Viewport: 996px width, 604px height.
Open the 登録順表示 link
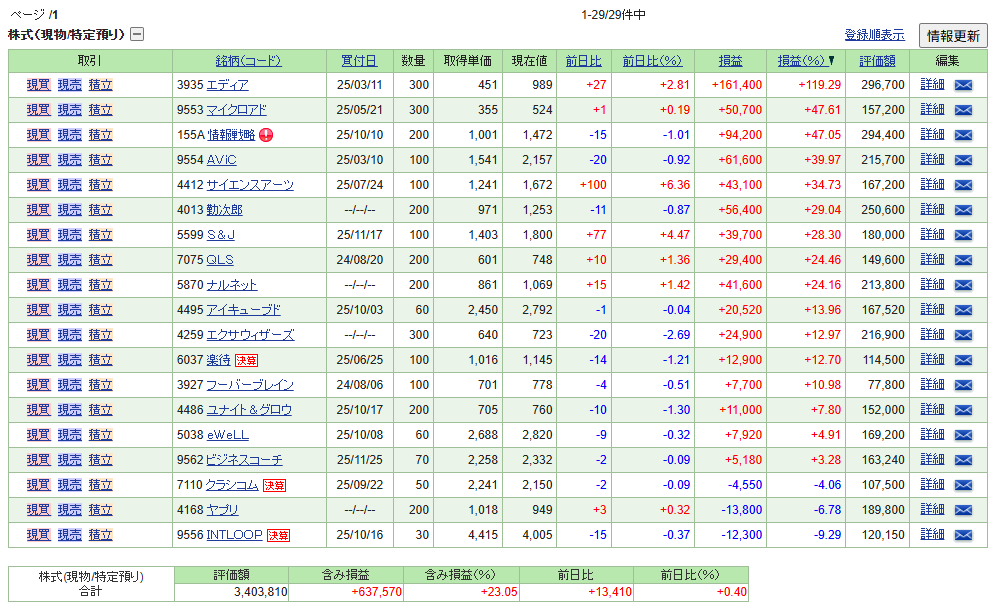click(874, 35)
